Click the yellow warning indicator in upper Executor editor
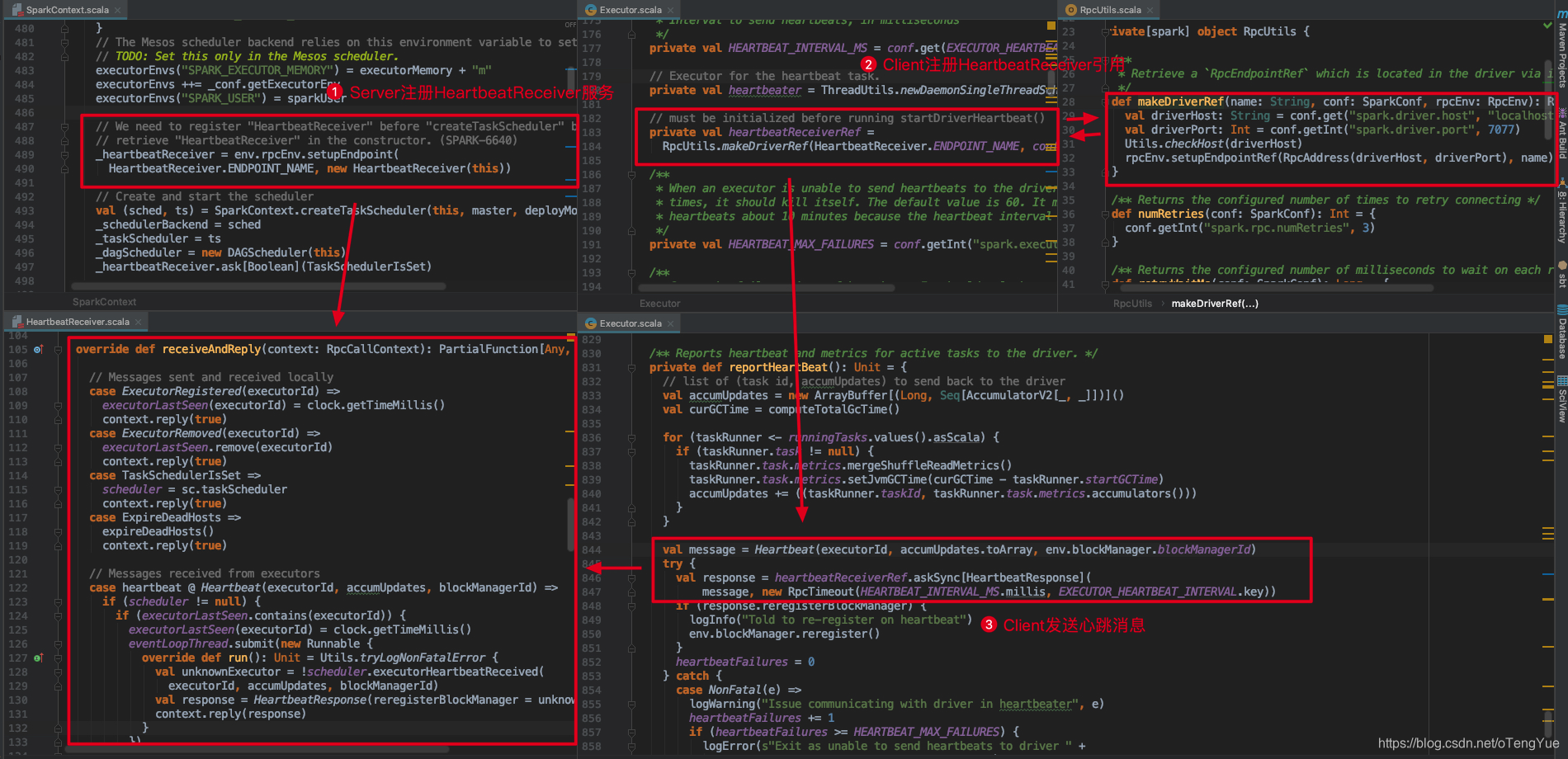The height and width of the screenshot is (759, 1568). click(x=1051, y=26)
